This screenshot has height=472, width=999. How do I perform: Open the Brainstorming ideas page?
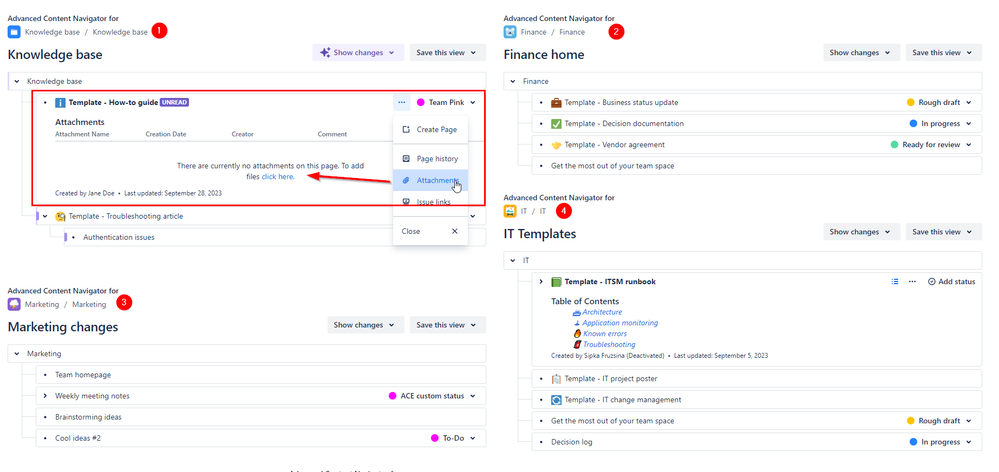[88, 417]
